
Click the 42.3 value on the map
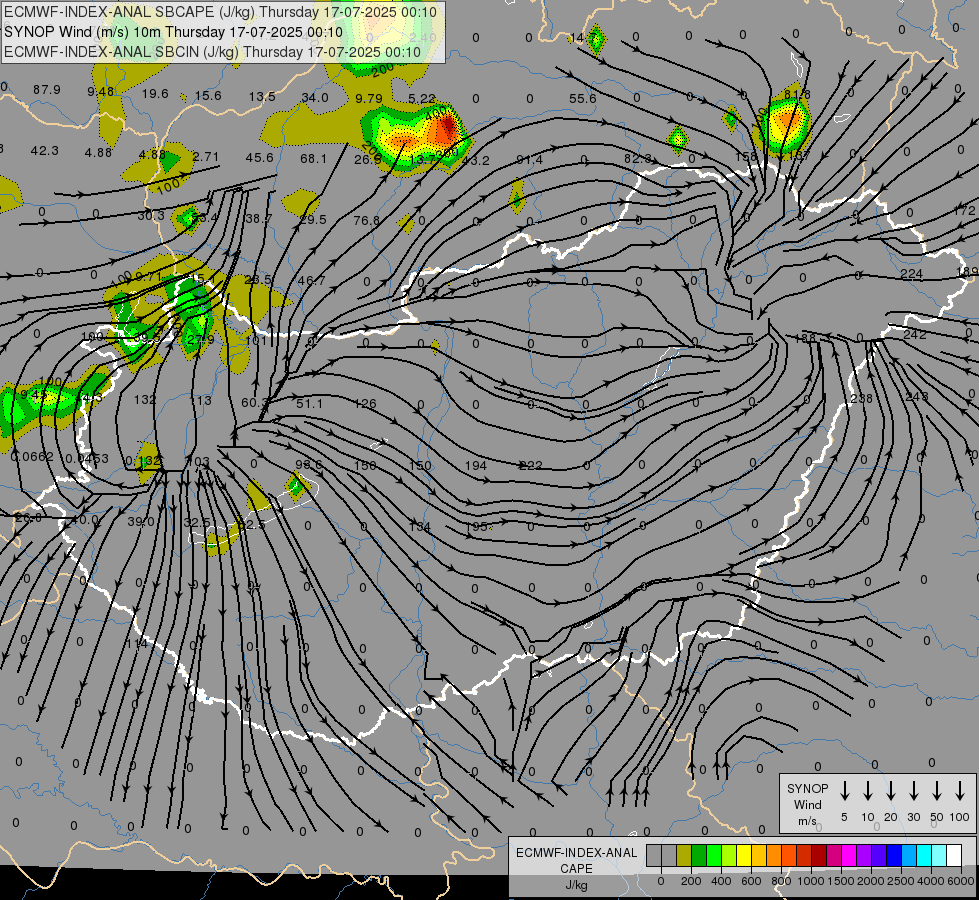[x=44, y=151]
